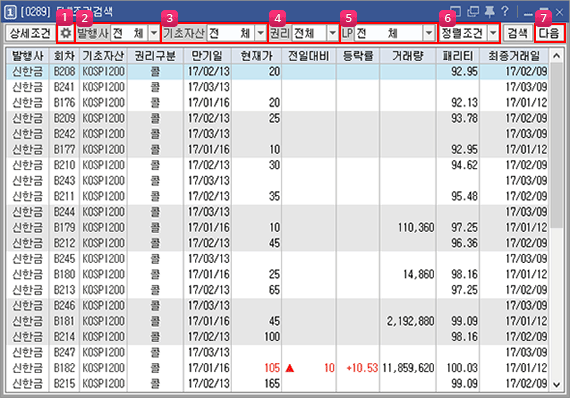Viewport: 570px width, 398px height.
Task: Select row B176
Action: tap(277, 103)
